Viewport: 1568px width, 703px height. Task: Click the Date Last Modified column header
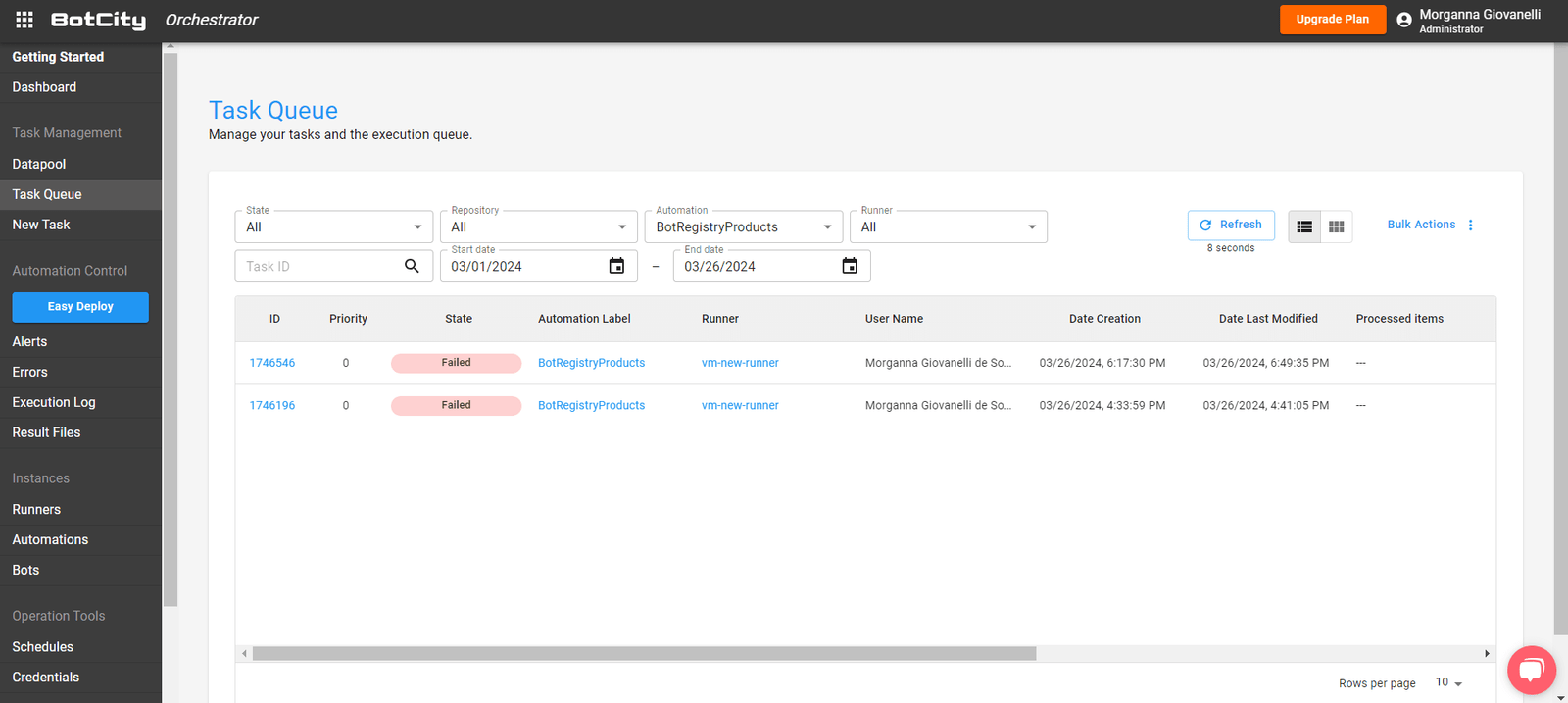[1268, 319]
